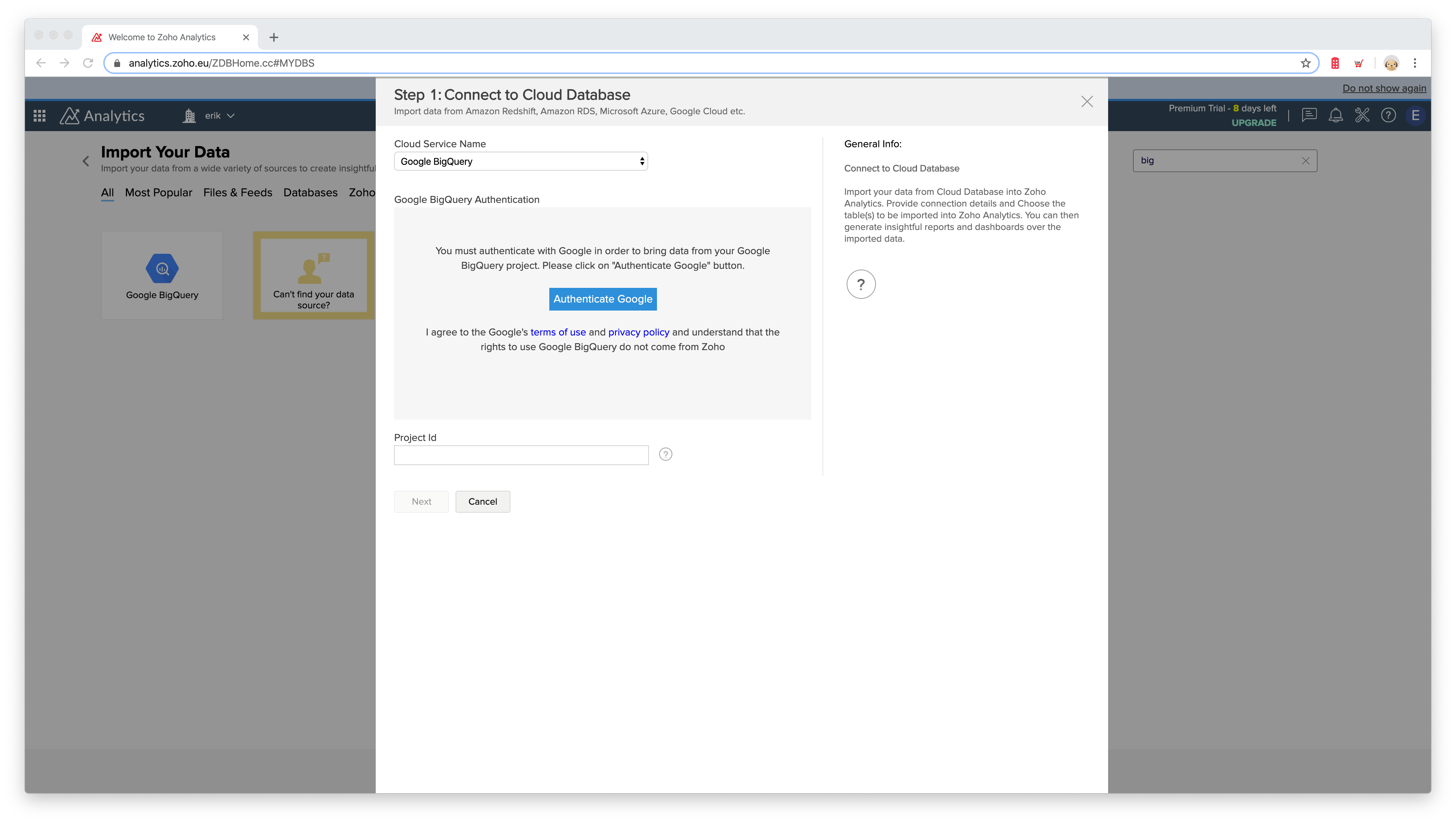Open the Chrome three-dot menu

point(1415,63)
